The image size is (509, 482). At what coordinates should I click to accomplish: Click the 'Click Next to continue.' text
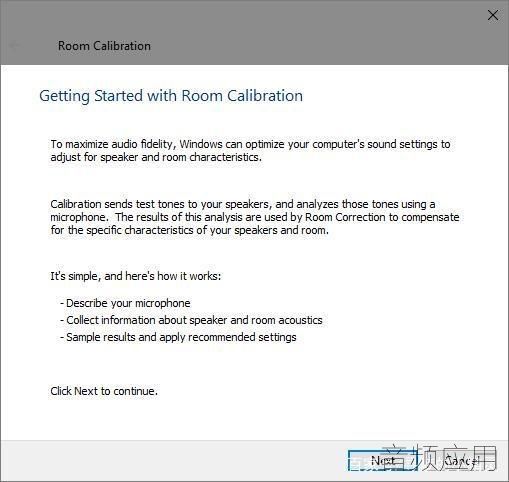(104, 391)
